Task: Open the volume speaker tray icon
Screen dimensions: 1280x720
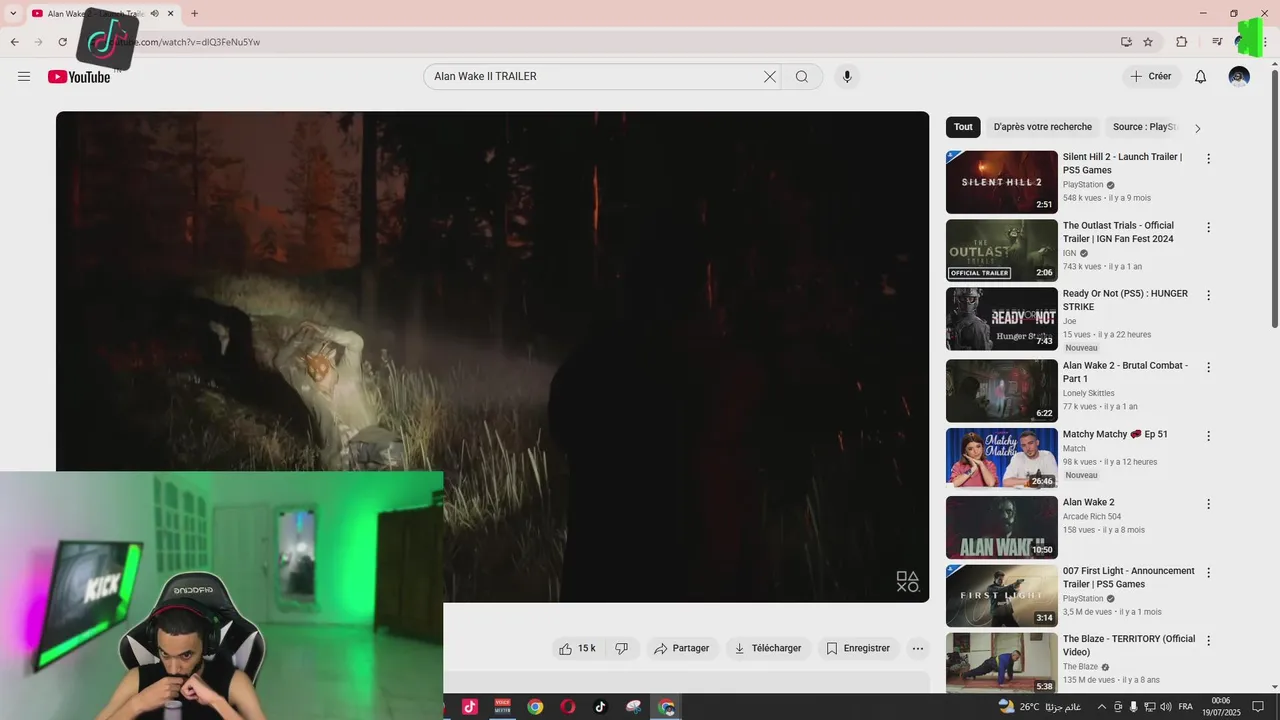Action: coord(1165,707)
